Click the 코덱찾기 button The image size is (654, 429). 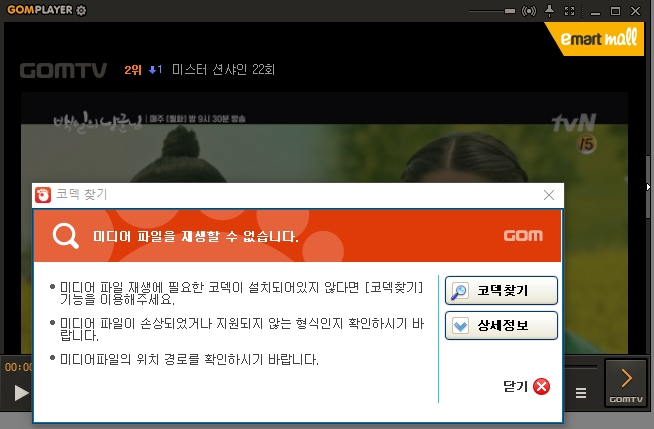[x=501, y=290]
